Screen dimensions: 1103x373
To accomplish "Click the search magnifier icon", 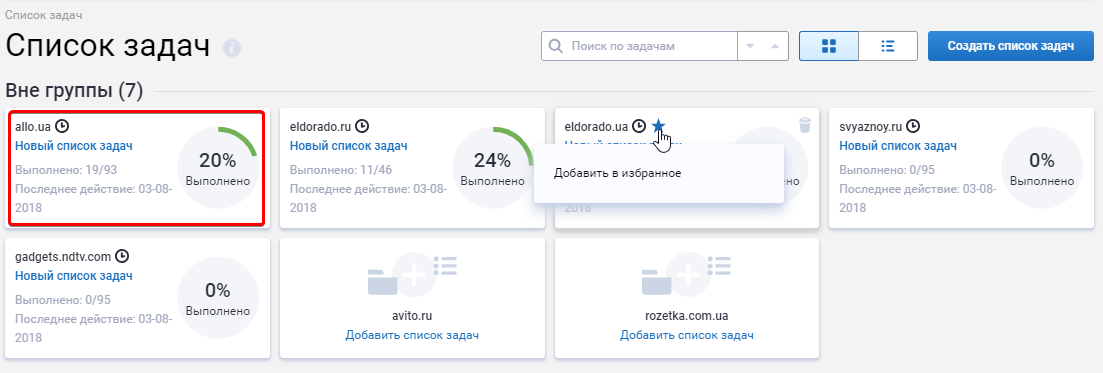I will (x=556, y=46).
